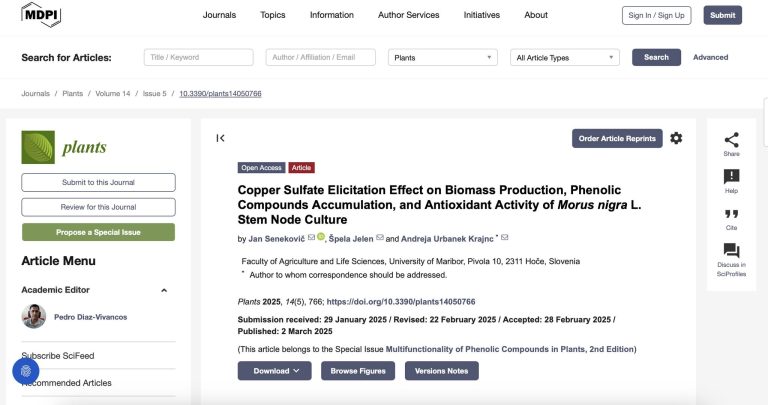Open the Help icon in right sidebar
The height and width of the screenshot is (405, 768).
pyautogui.click(x=731, y=176)
